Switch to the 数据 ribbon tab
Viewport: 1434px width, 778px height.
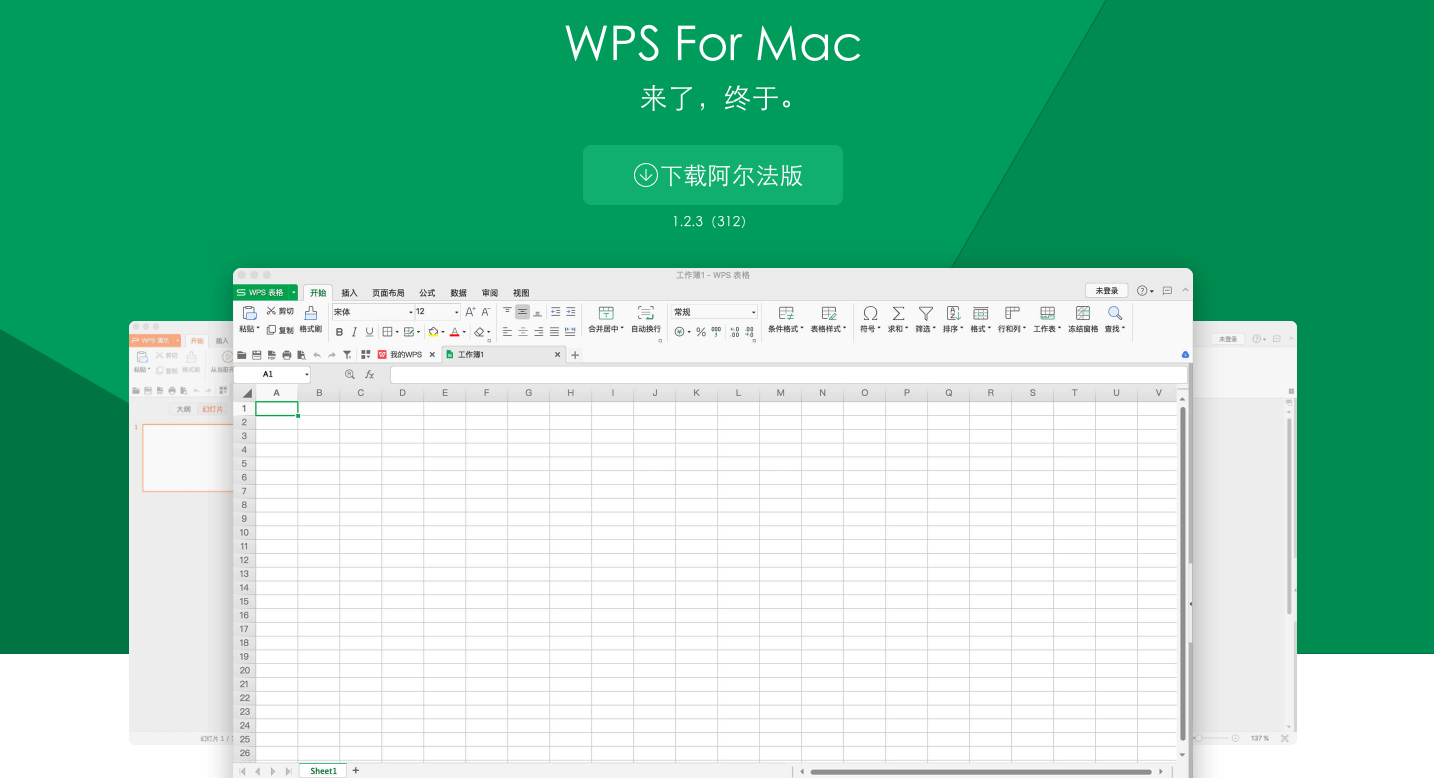(x=458, y=293)
